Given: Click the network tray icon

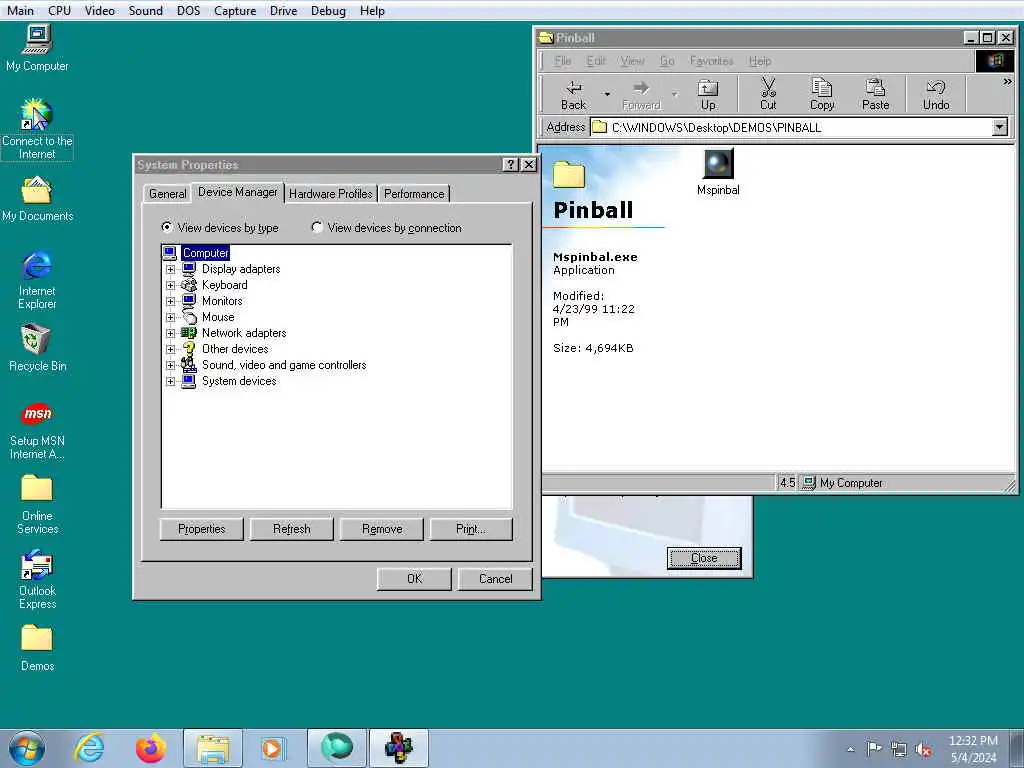Looking at the screenshot, I should click(x=899, y=749).
